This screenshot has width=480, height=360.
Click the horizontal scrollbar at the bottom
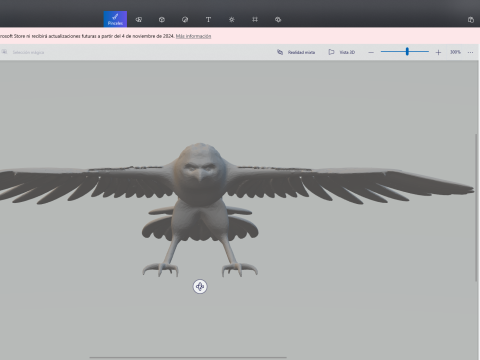[188, 357]
